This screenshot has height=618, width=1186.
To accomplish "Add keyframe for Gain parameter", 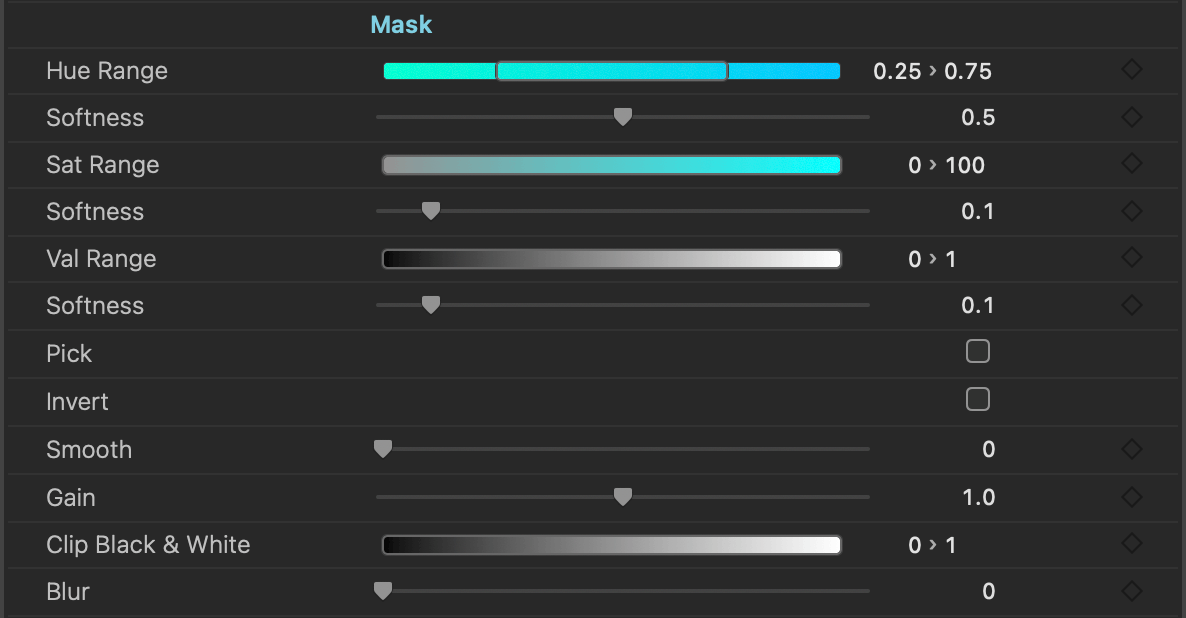I will click(1131, 496).
